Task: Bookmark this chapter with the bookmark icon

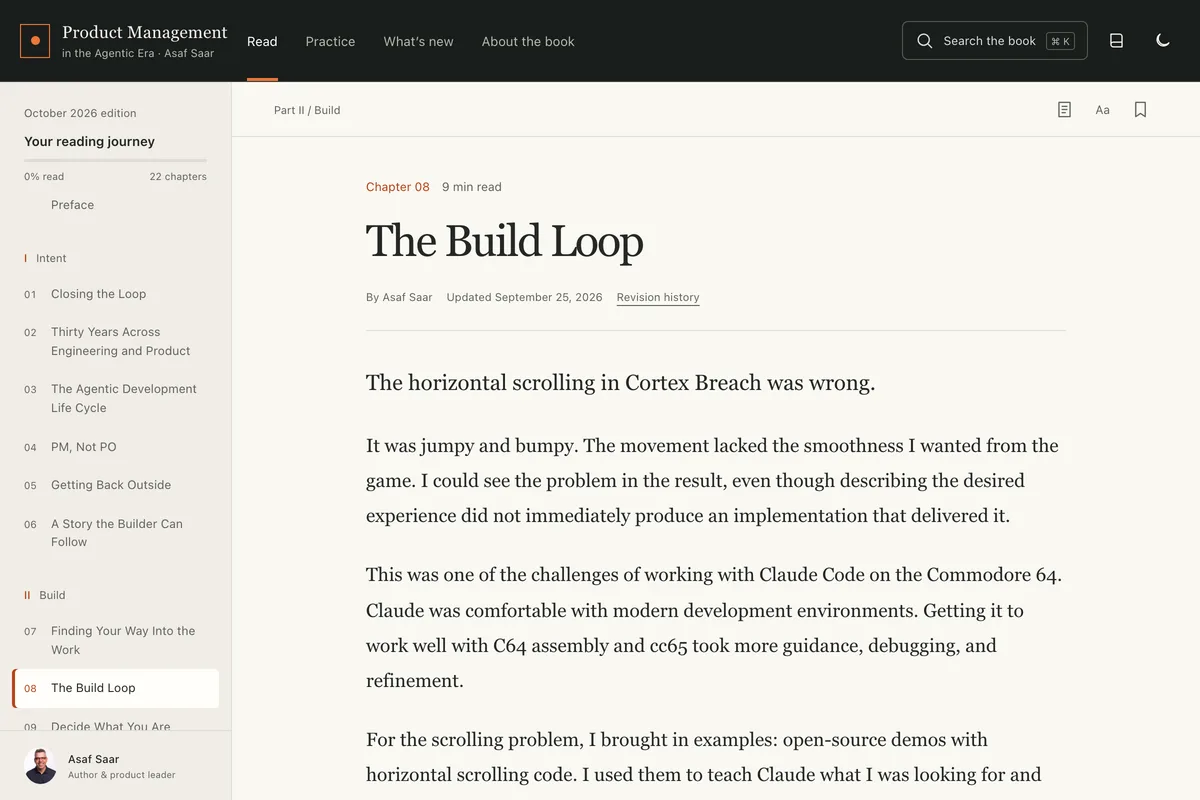Action: click(1140, 110)
